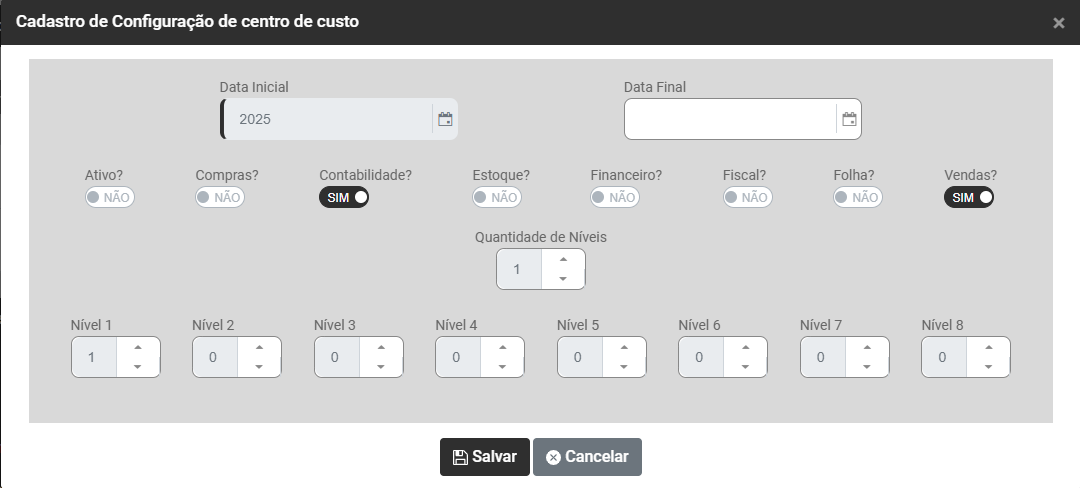1080x488 pixels.
Task: Increment the Nível 1 value
Action: click(x=138, y=348)
